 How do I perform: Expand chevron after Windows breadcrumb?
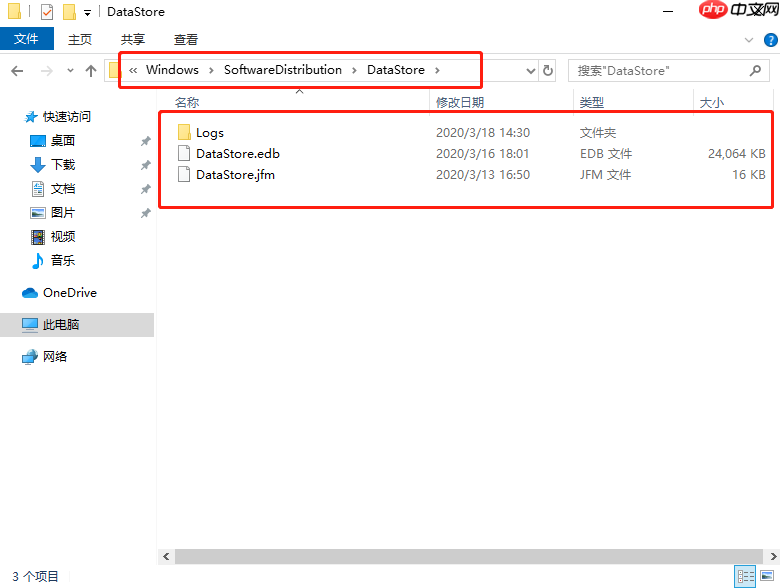(x=211, y=70)
